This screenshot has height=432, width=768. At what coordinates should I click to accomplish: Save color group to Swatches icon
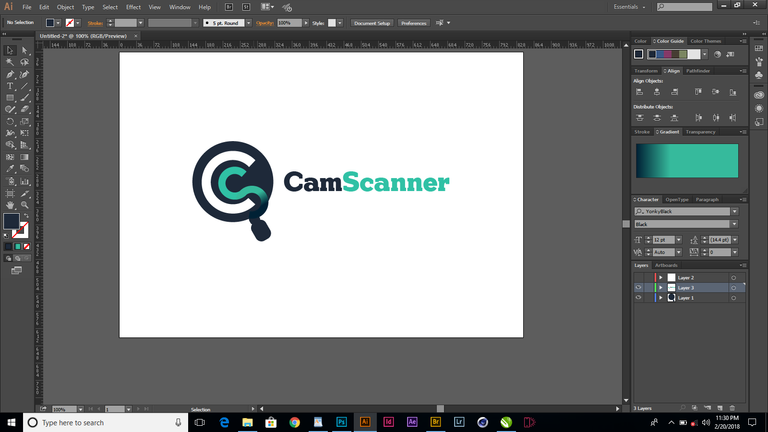tap(730, 54)
